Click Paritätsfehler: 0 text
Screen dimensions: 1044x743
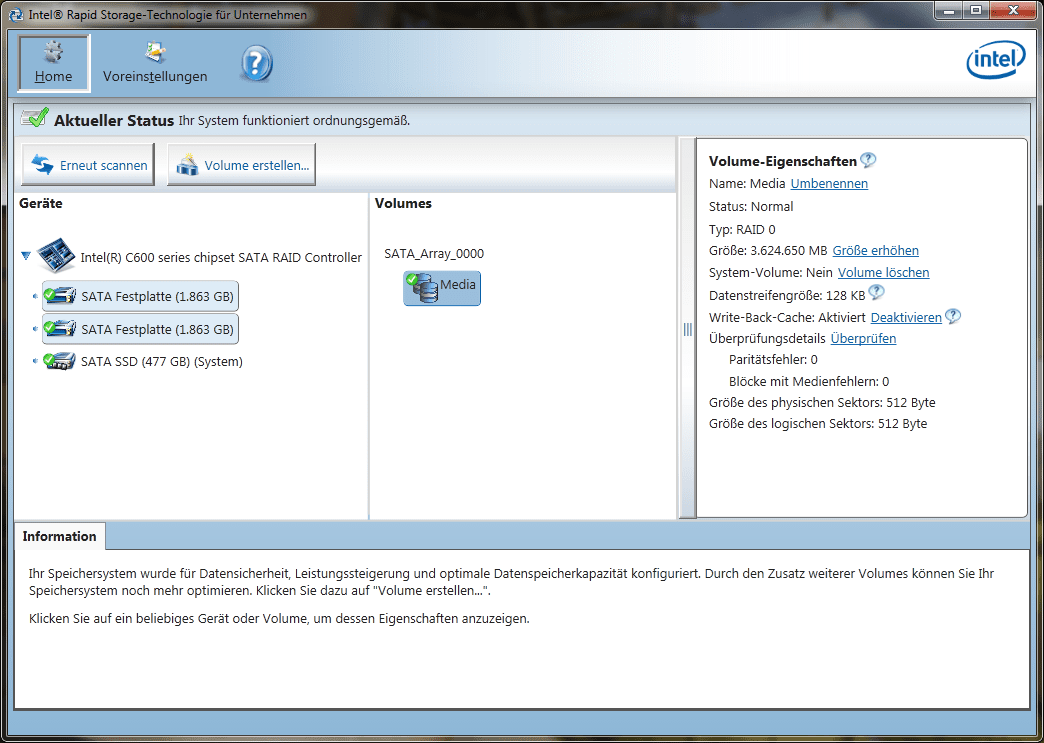point(773,360)
